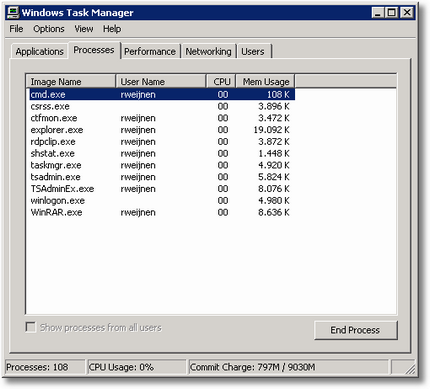Sort by Mem Usage column header
This screenshot has height=389, width=430.
click(x=265, y=82)
